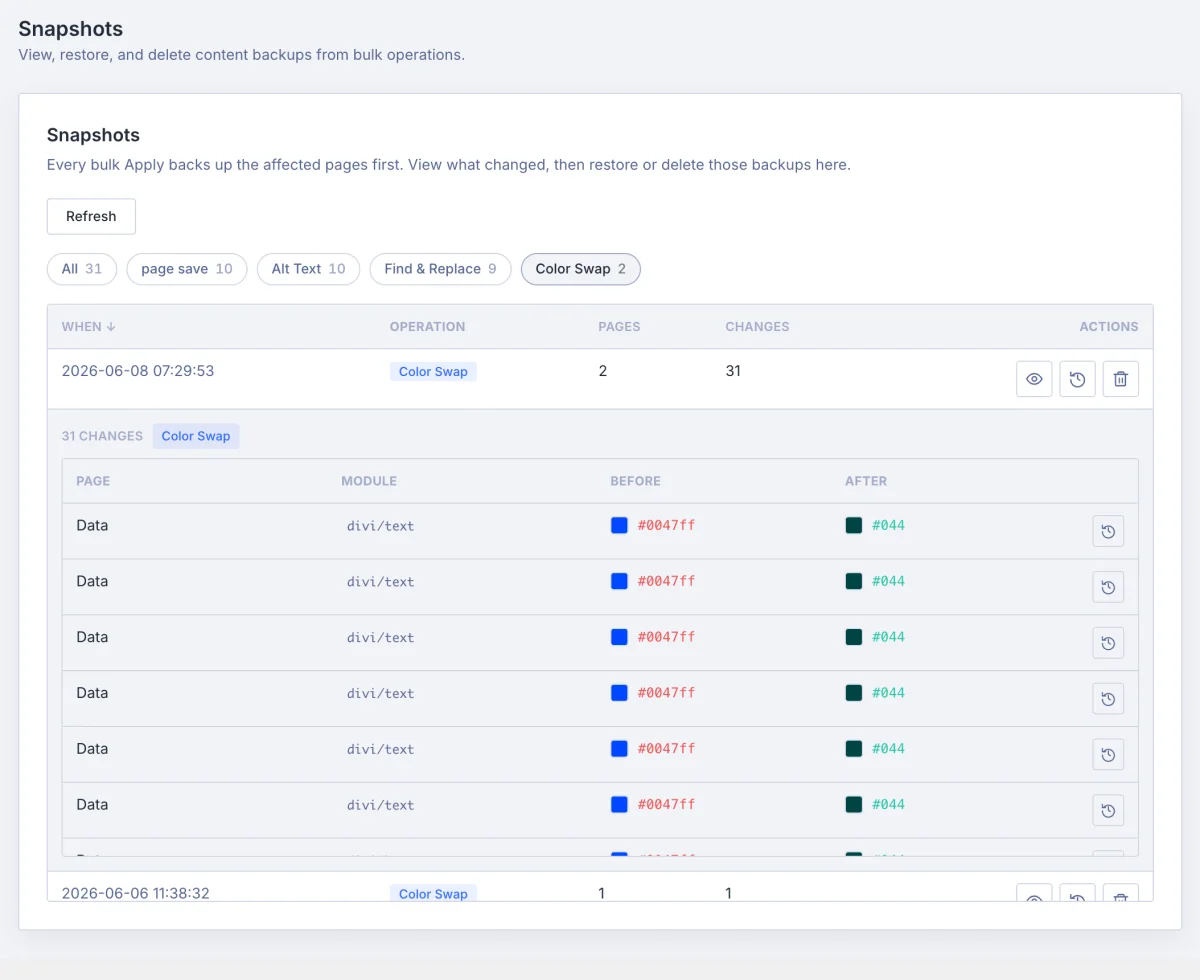Click the Snapshots card heading

[93, 135]
